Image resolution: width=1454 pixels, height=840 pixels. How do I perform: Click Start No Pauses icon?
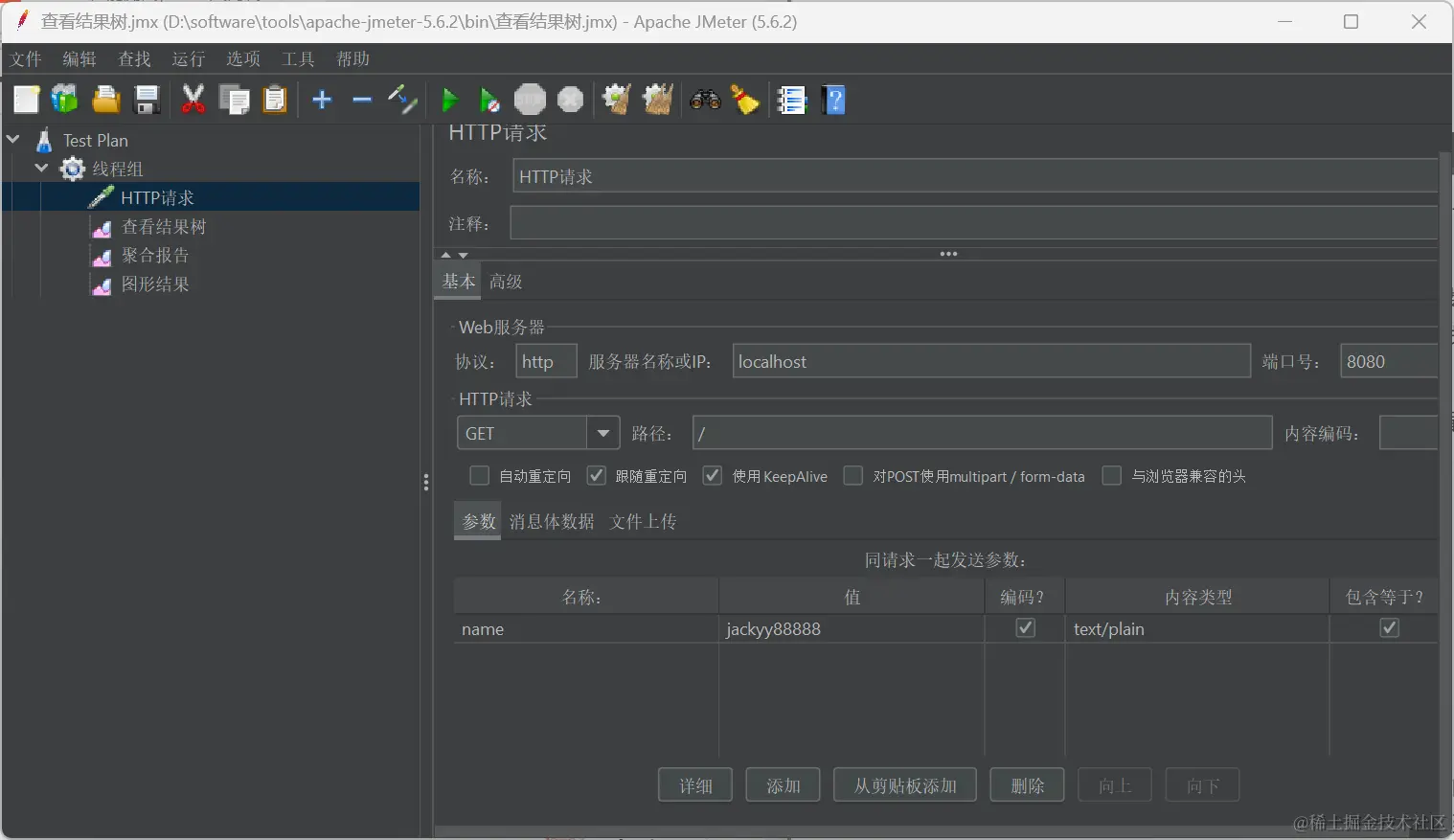pos(489,100)
